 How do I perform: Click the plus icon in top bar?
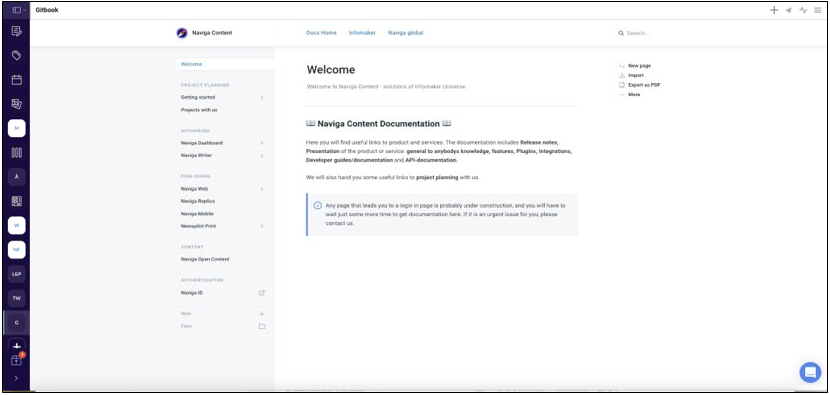click(774, 10)
